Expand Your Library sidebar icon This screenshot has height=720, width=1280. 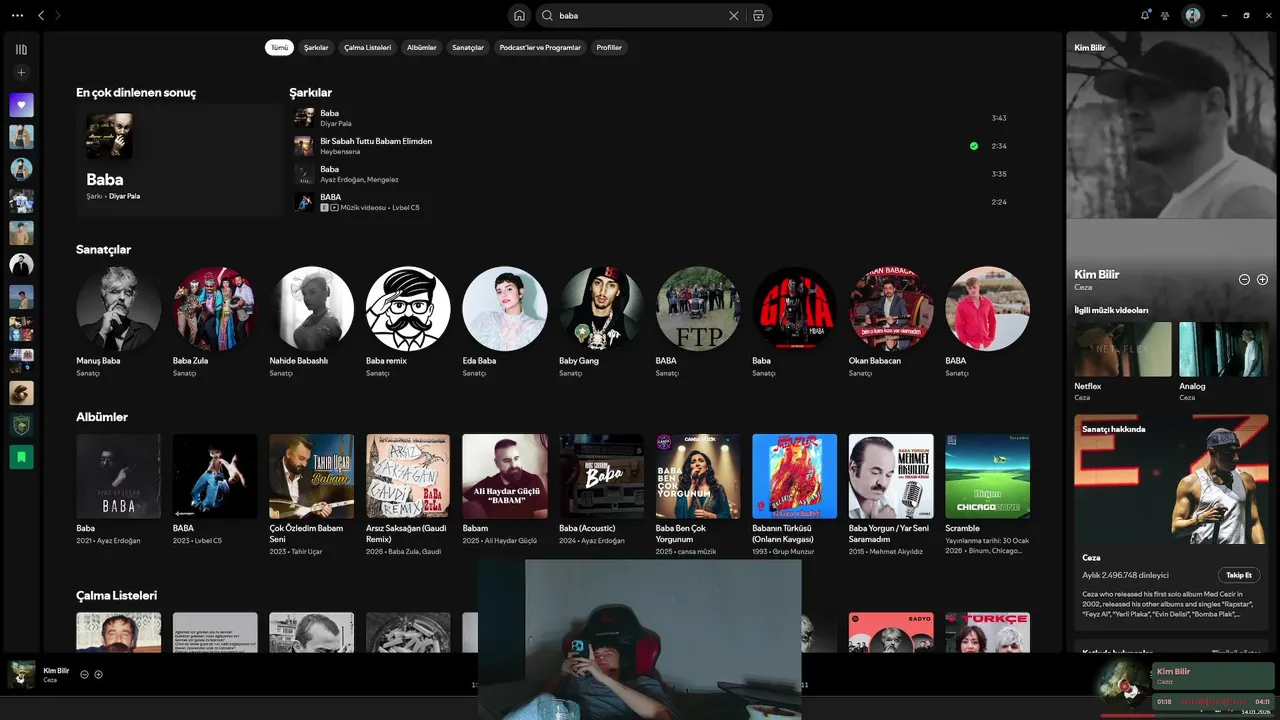pyautogui.click(x=21, y=49)
